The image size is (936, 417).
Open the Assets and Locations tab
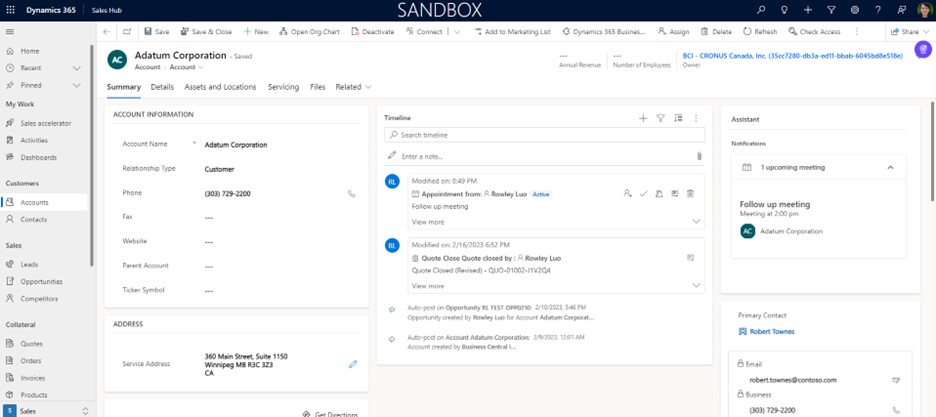click(x=220, y=87)
